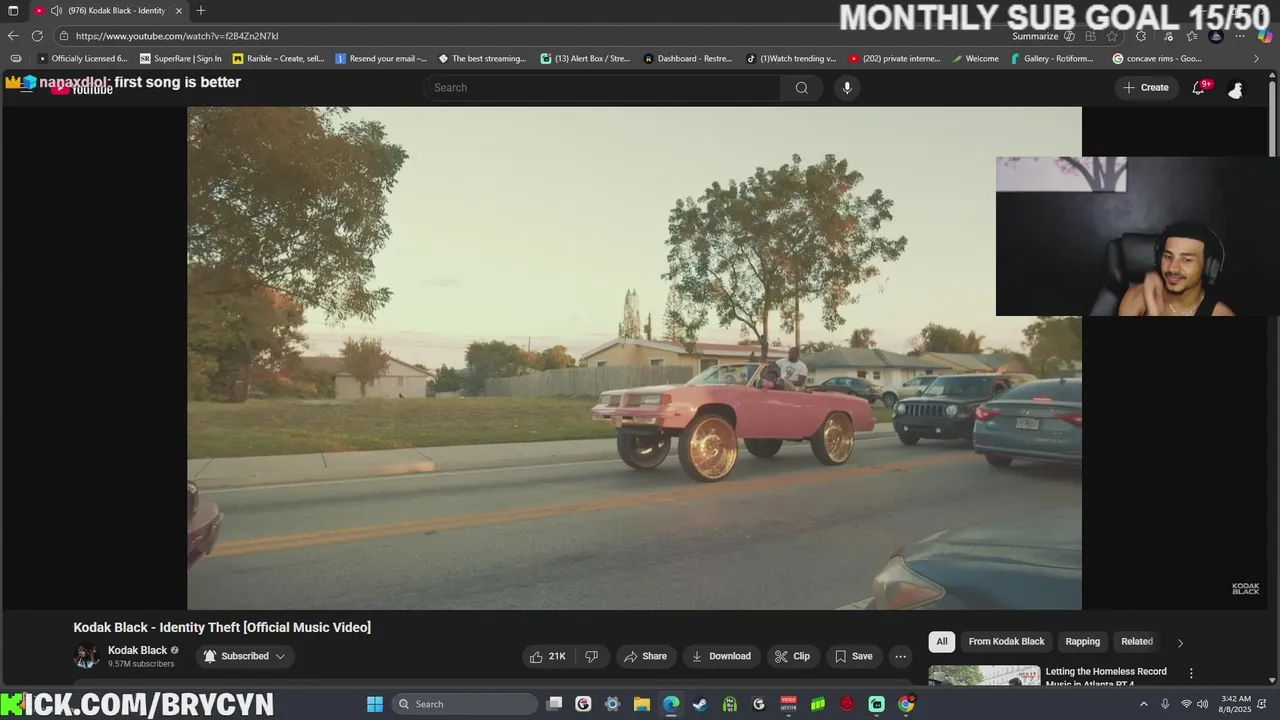Save video to a playlist
The image size is (1280, 720).
854,656
